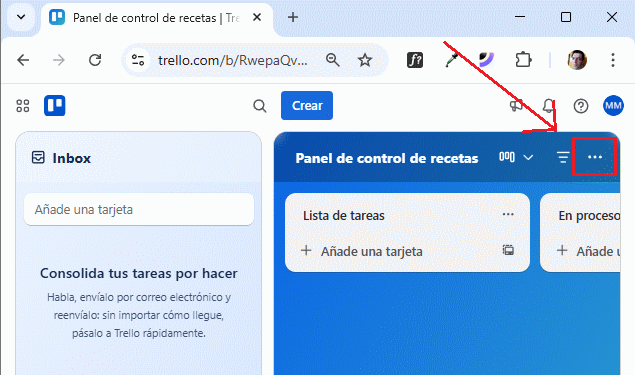The image size is (635, 375).
Task: Click the Trello logo home icon
Action: [x=55, y=106]
